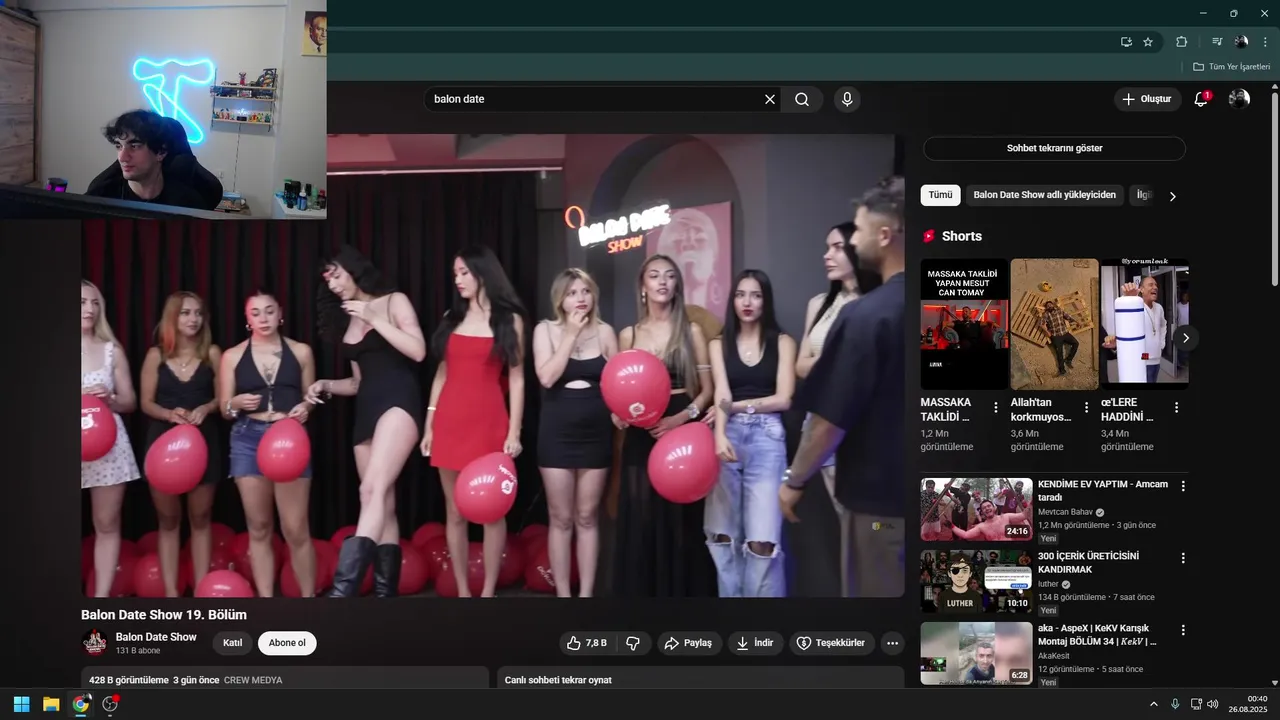The height and width of the screenshot is (720, 1280).
Task: Open options for 300 İÇERİK ÜRETİCİSİNİ video
Action: click(x=1183, y=558)
